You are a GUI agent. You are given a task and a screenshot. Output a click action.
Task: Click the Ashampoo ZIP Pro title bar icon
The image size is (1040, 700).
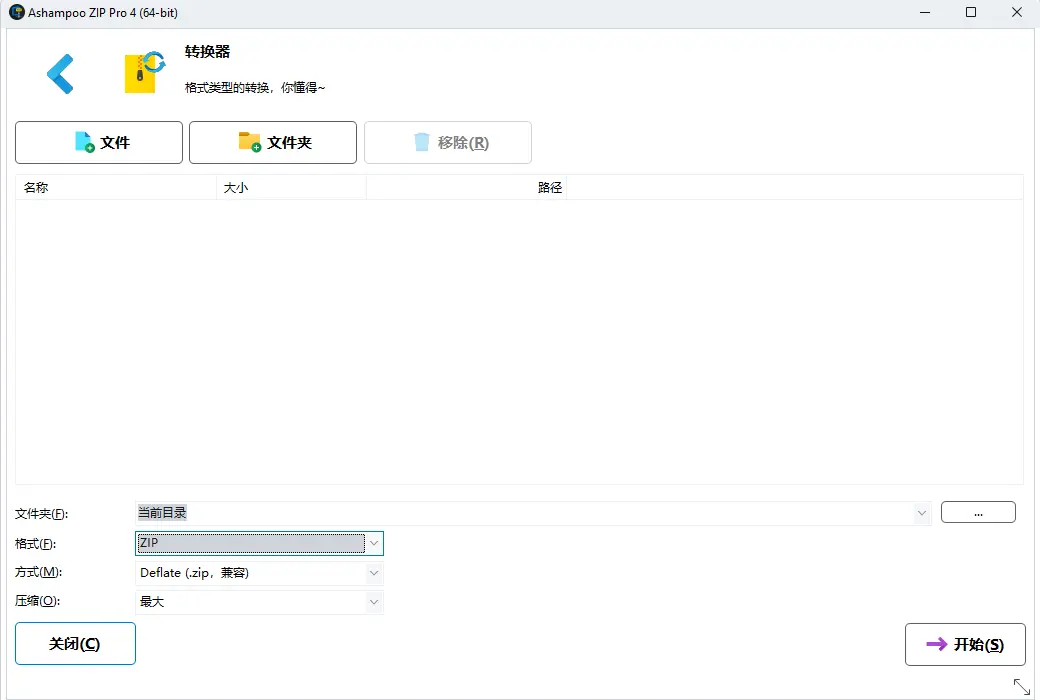point(17,12)
